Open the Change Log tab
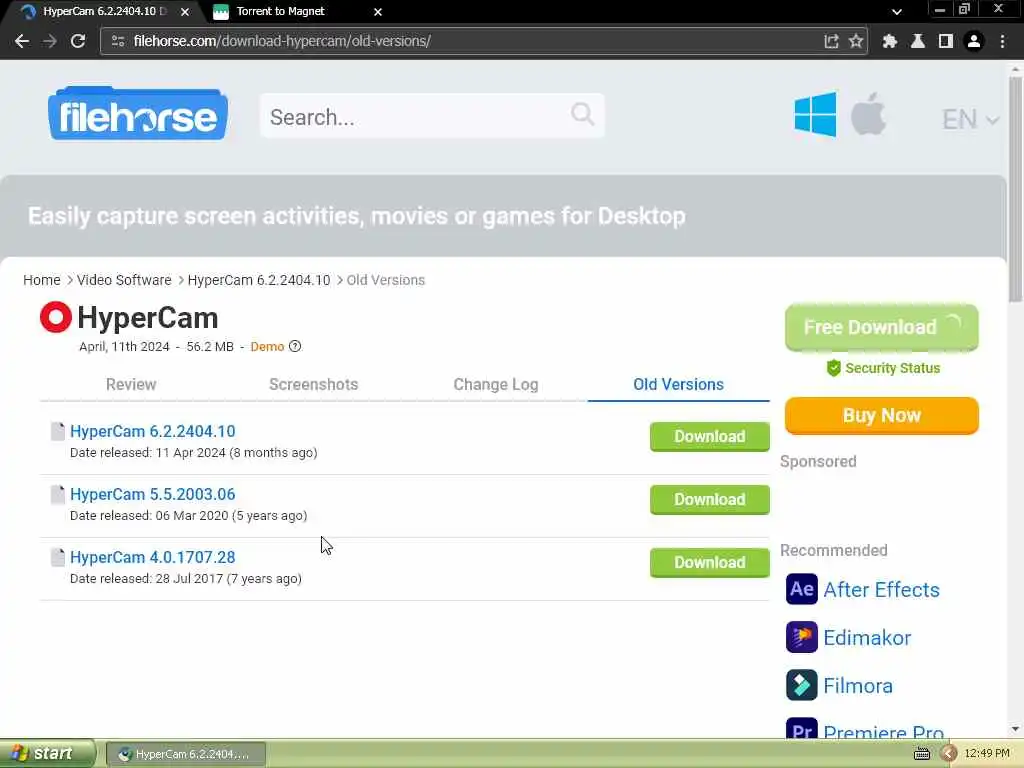The width and height of the screenshot is (1024, 768). tap(496, 384)
